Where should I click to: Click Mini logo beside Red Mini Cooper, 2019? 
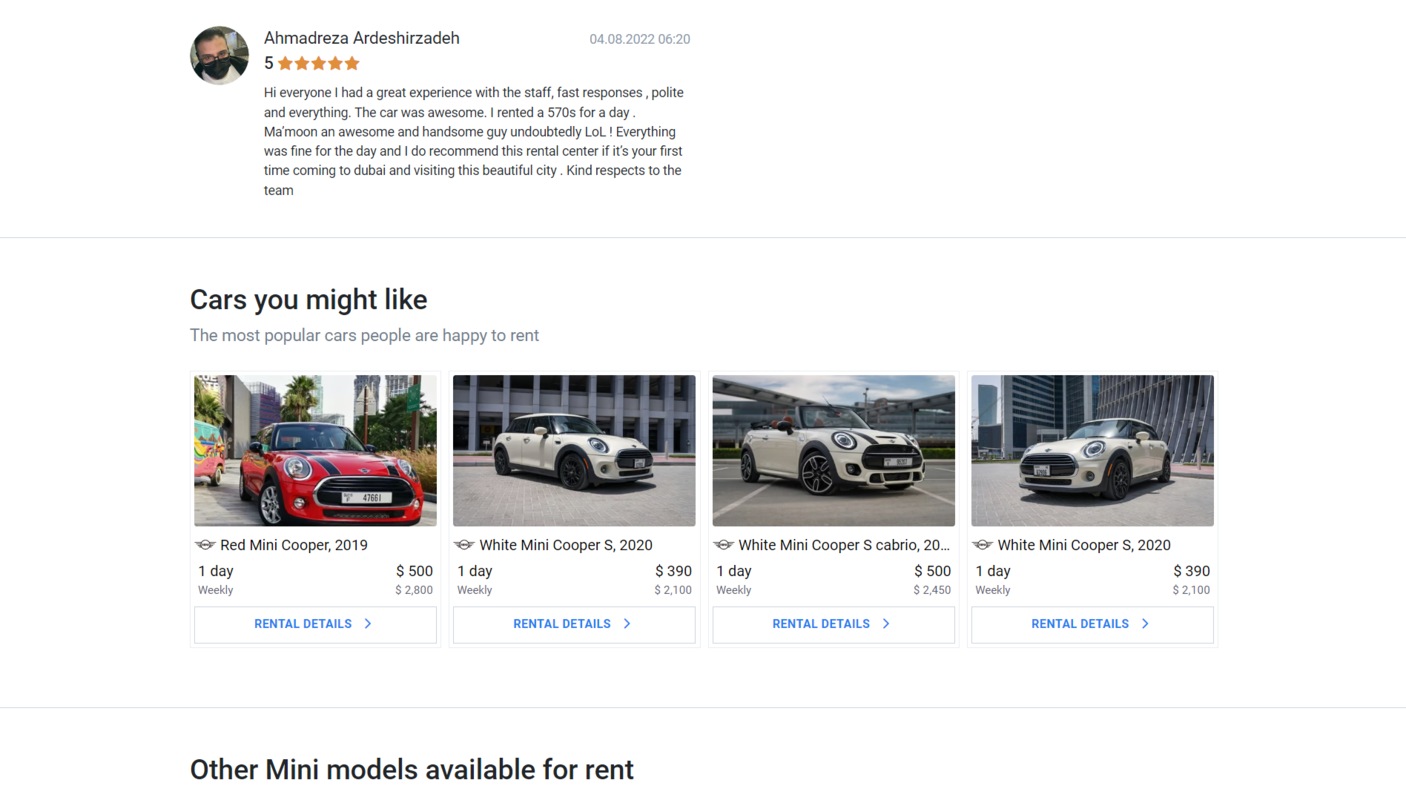coord(205,545)
